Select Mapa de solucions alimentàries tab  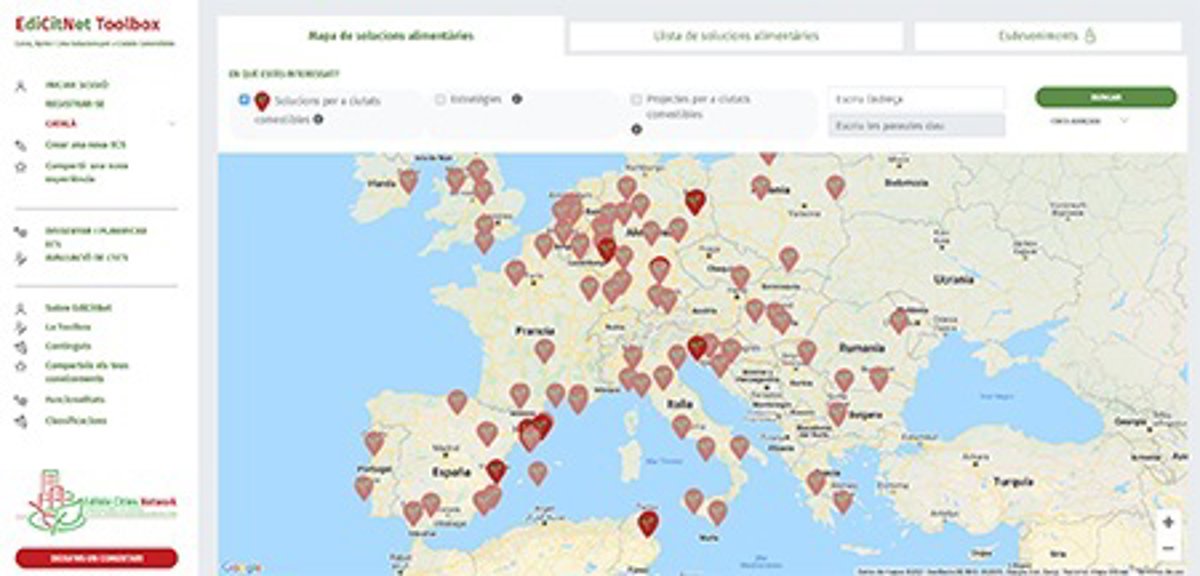[x=391, y=36]
